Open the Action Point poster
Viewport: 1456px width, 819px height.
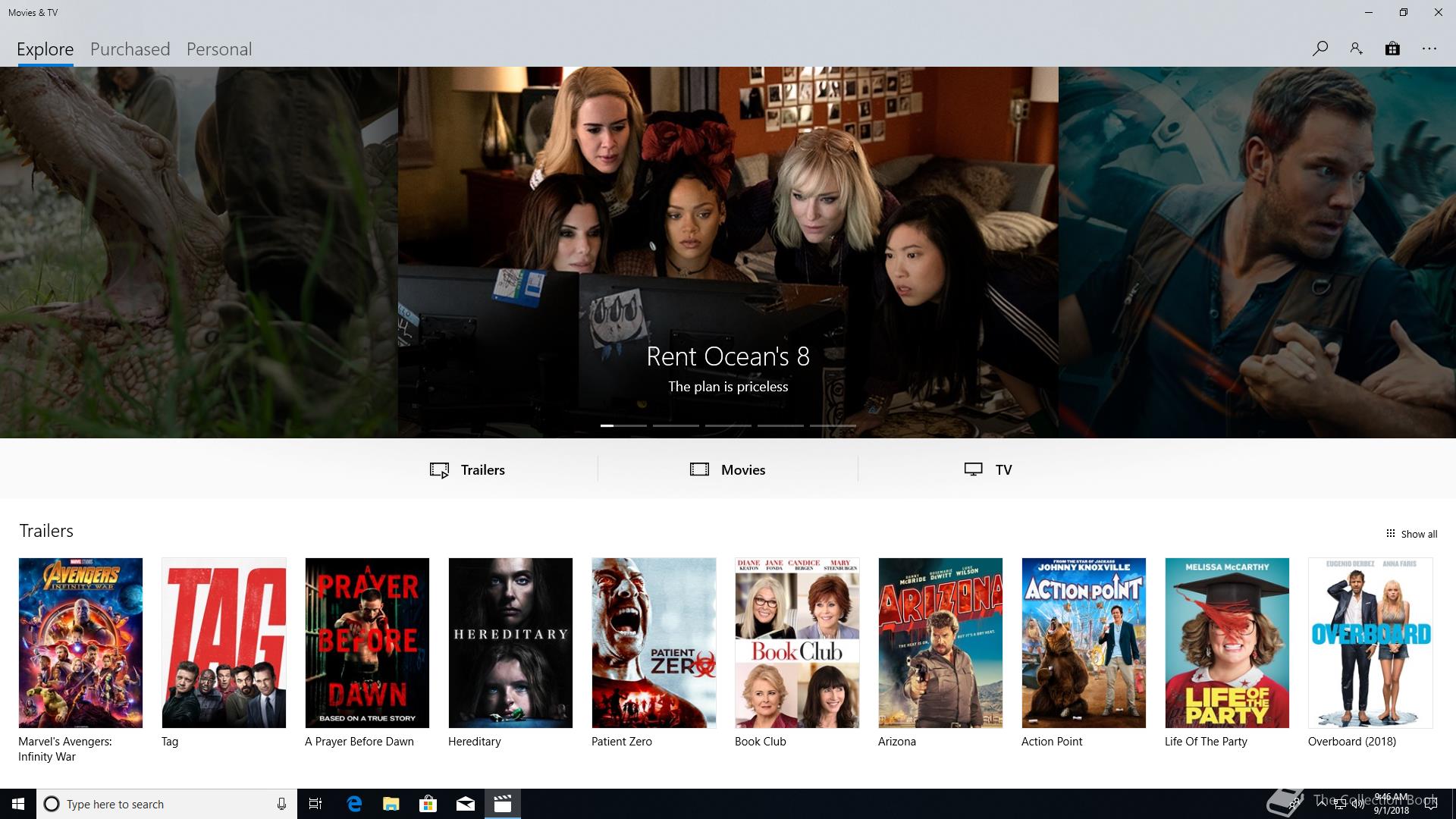pyautogui.click(x=1084, y=643)
